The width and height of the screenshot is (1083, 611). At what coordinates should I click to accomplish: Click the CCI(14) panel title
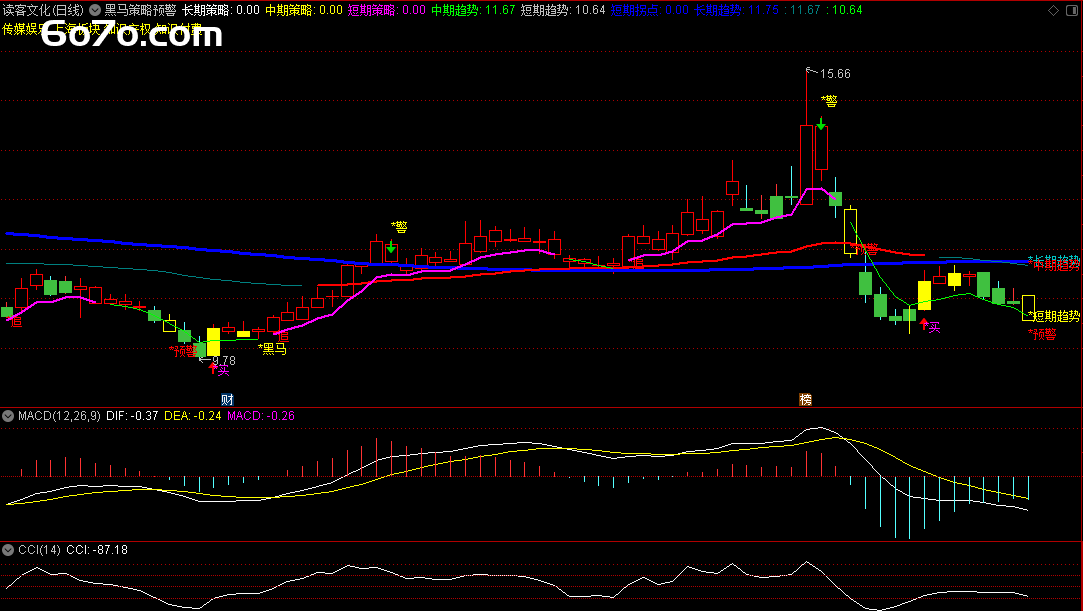(39, 550)
